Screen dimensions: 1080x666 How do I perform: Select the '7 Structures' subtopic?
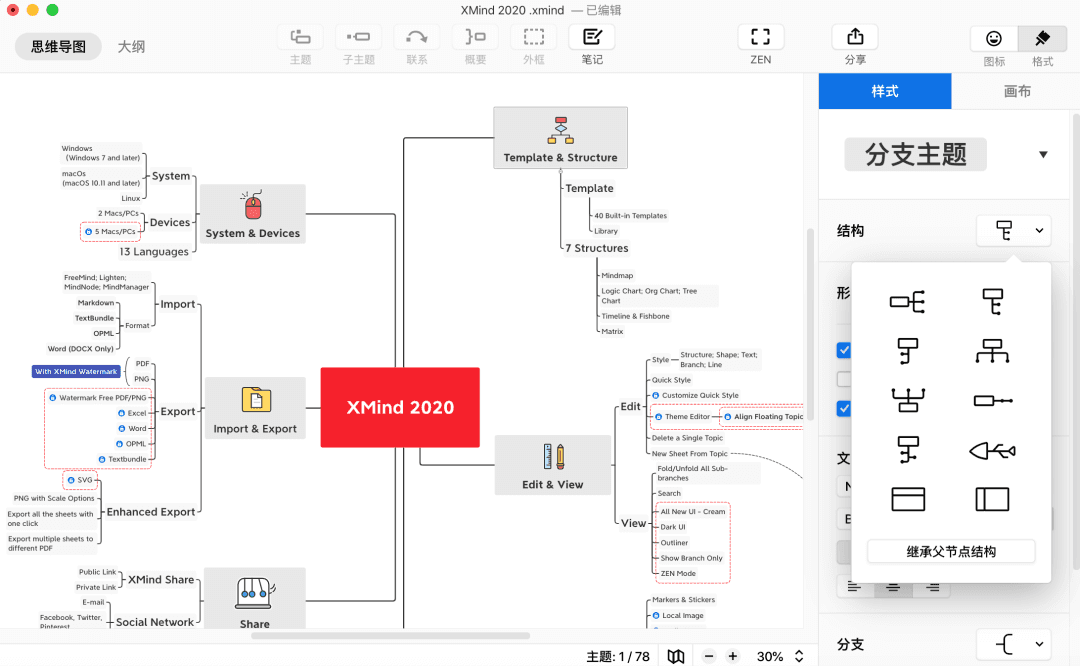(x=596, y=248)
